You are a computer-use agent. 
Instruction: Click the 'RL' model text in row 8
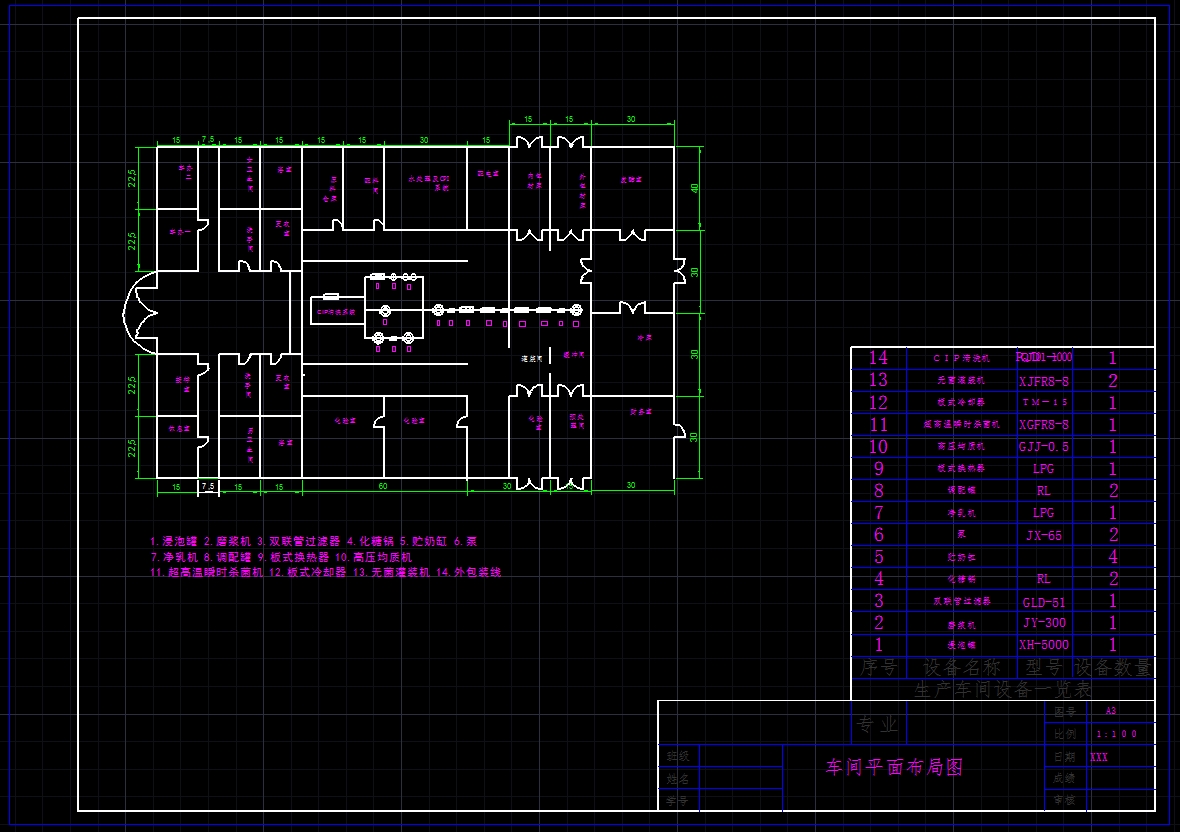tap(1044, 491)
